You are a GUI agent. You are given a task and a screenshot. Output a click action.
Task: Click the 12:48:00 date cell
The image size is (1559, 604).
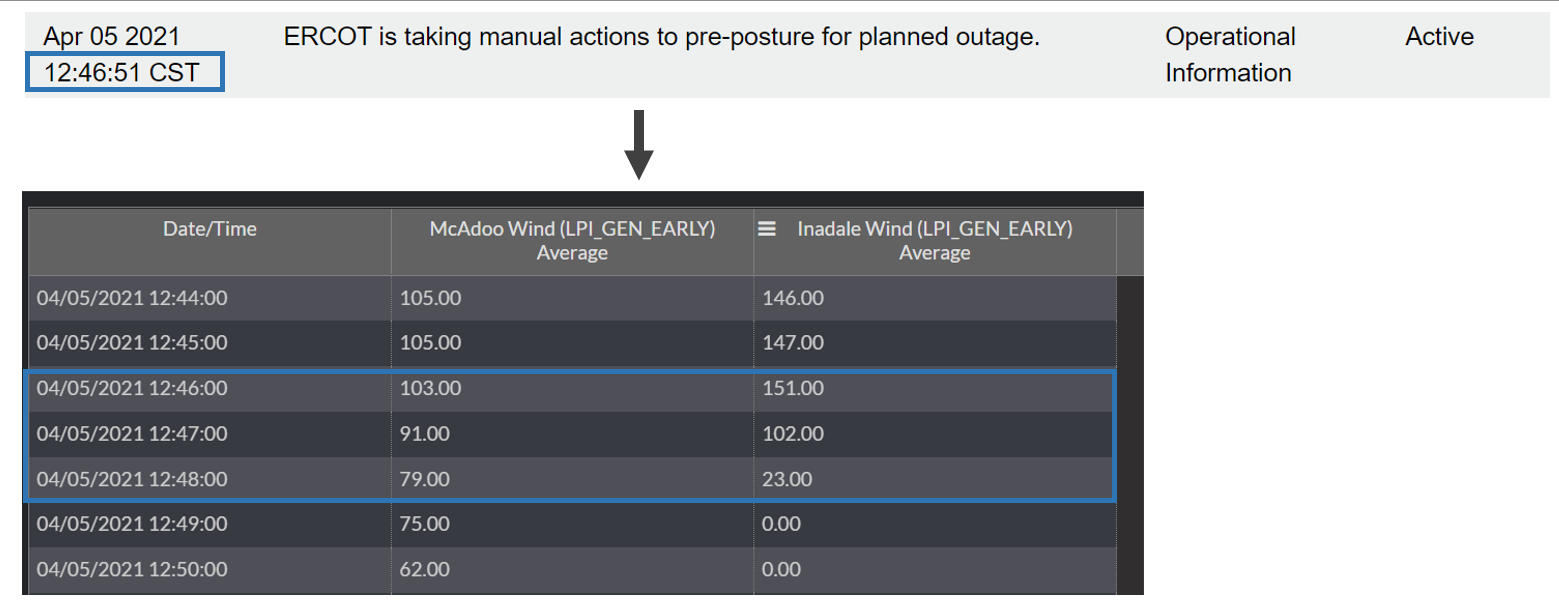tap(132, 479)
